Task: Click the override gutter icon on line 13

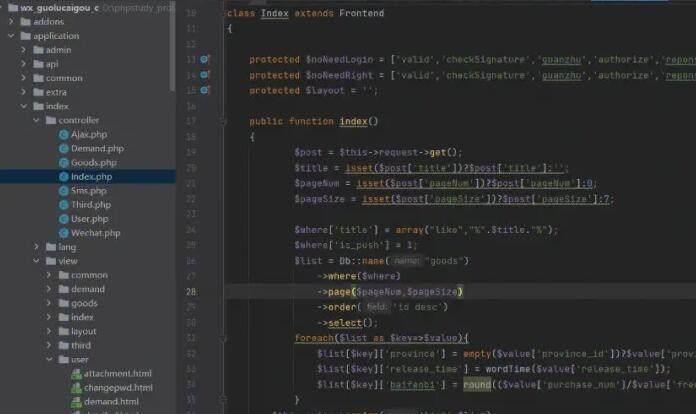Action: click(x=204, y=60)
